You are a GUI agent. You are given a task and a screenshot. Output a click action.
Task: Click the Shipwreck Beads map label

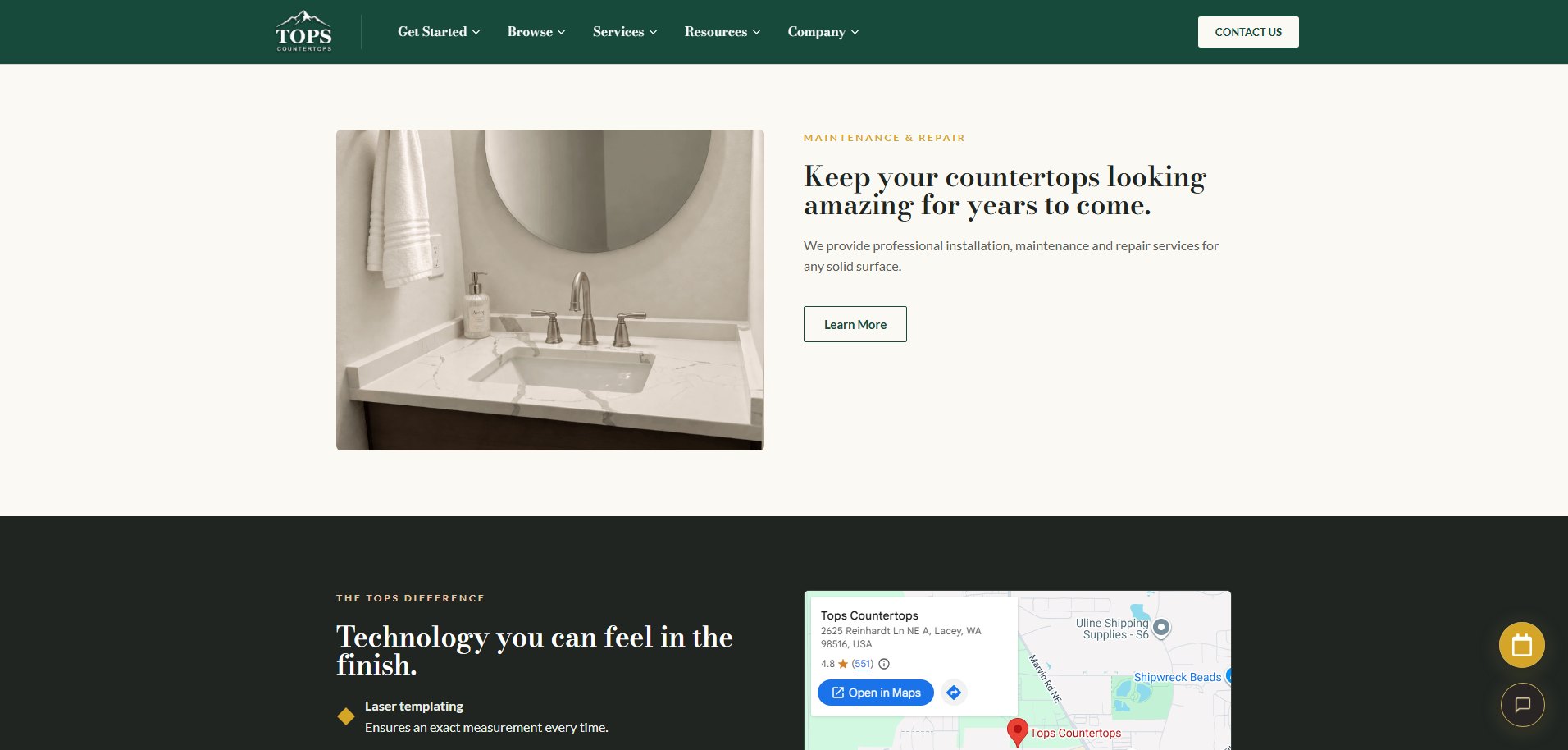[1177, 677]
